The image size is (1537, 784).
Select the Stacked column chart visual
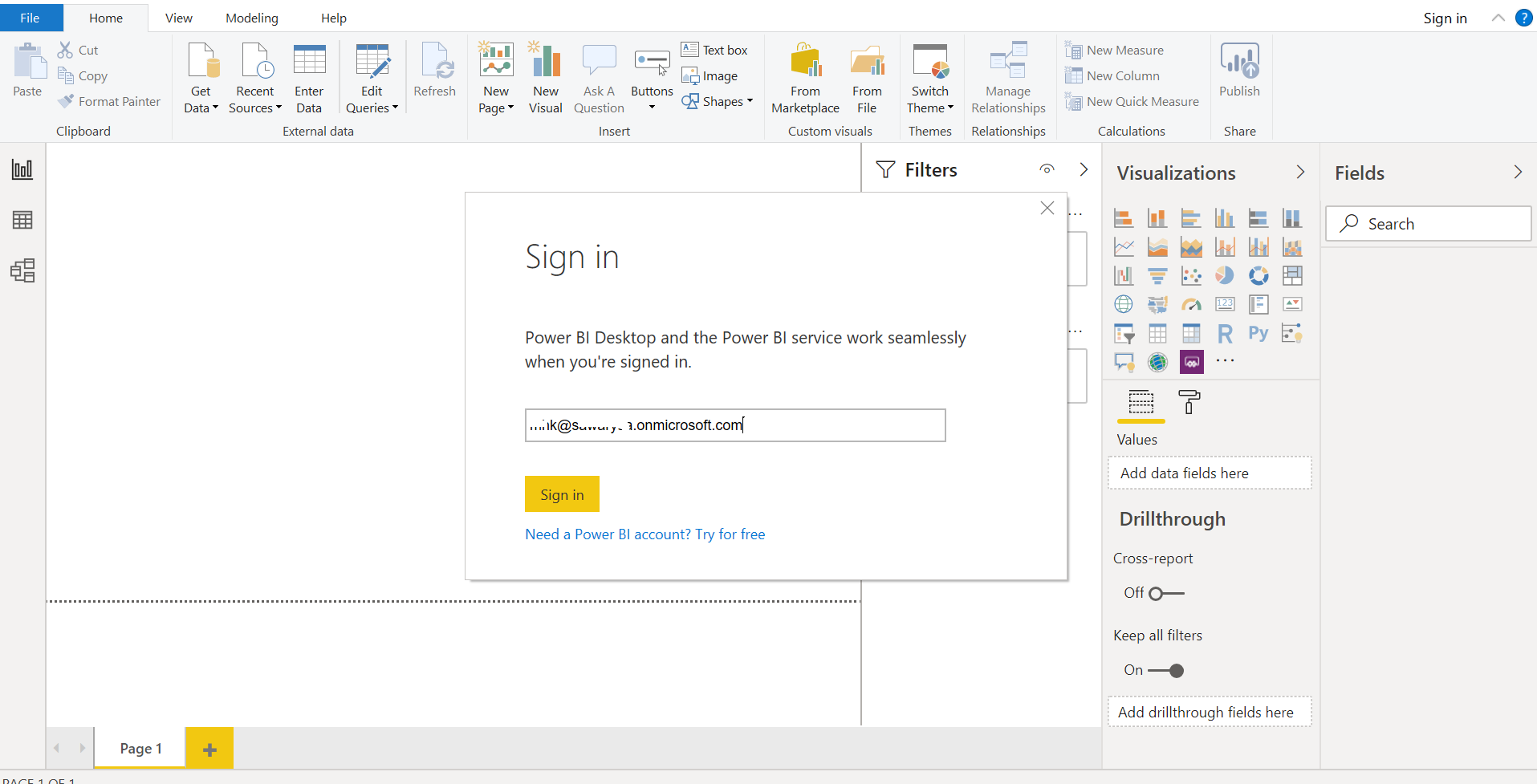1157,217
